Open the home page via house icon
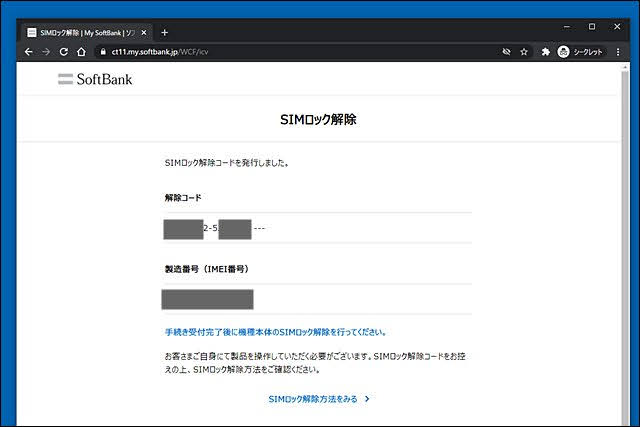Viewport: 640px width, 427px height. tap(82, 52)
